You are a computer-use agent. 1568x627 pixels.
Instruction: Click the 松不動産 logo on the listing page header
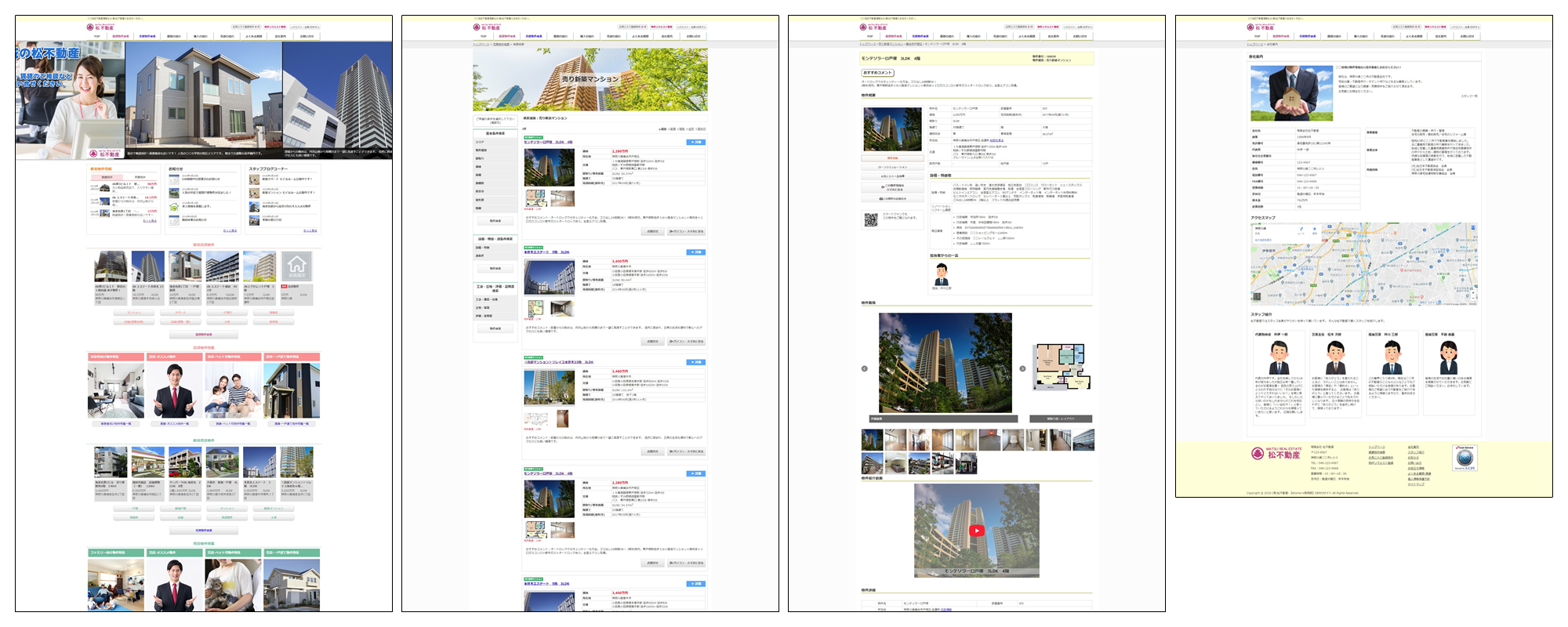(487, 27)
